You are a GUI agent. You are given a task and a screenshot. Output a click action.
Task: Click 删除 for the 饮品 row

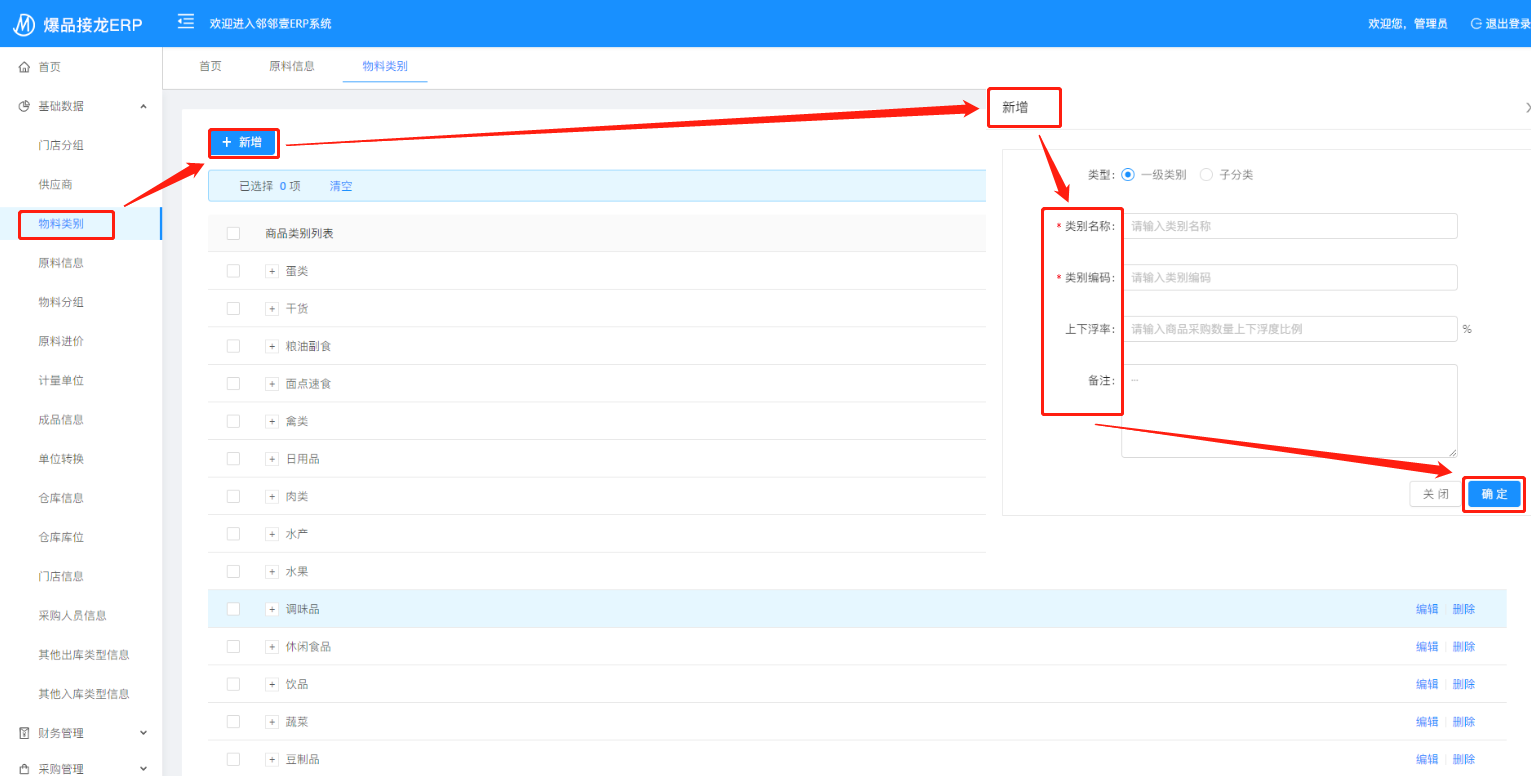coord(1464,684)
